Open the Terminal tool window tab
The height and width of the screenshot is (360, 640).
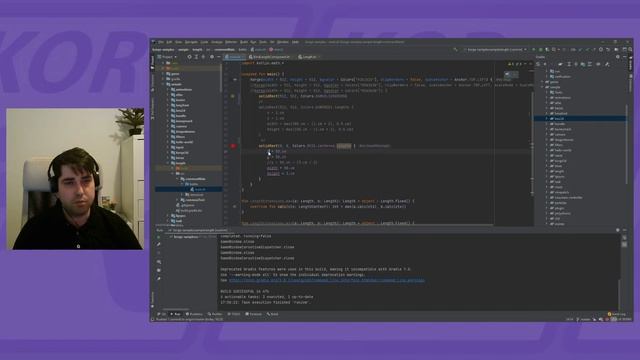[x=253, y=314]
